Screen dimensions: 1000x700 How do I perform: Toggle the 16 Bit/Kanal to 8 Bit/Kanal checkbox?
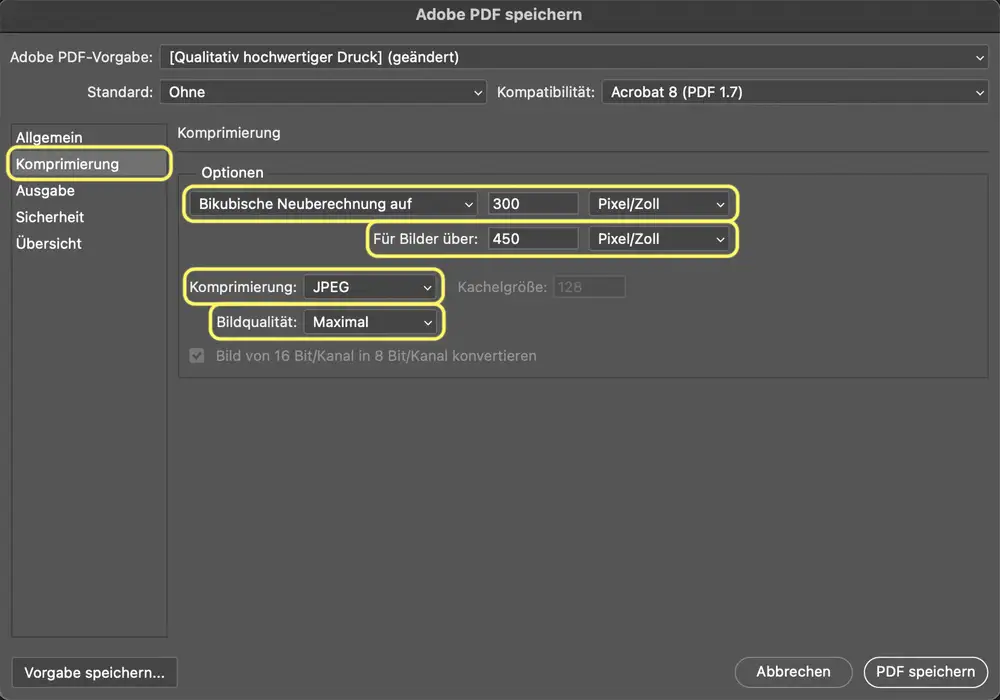click(x=197, y=356)
